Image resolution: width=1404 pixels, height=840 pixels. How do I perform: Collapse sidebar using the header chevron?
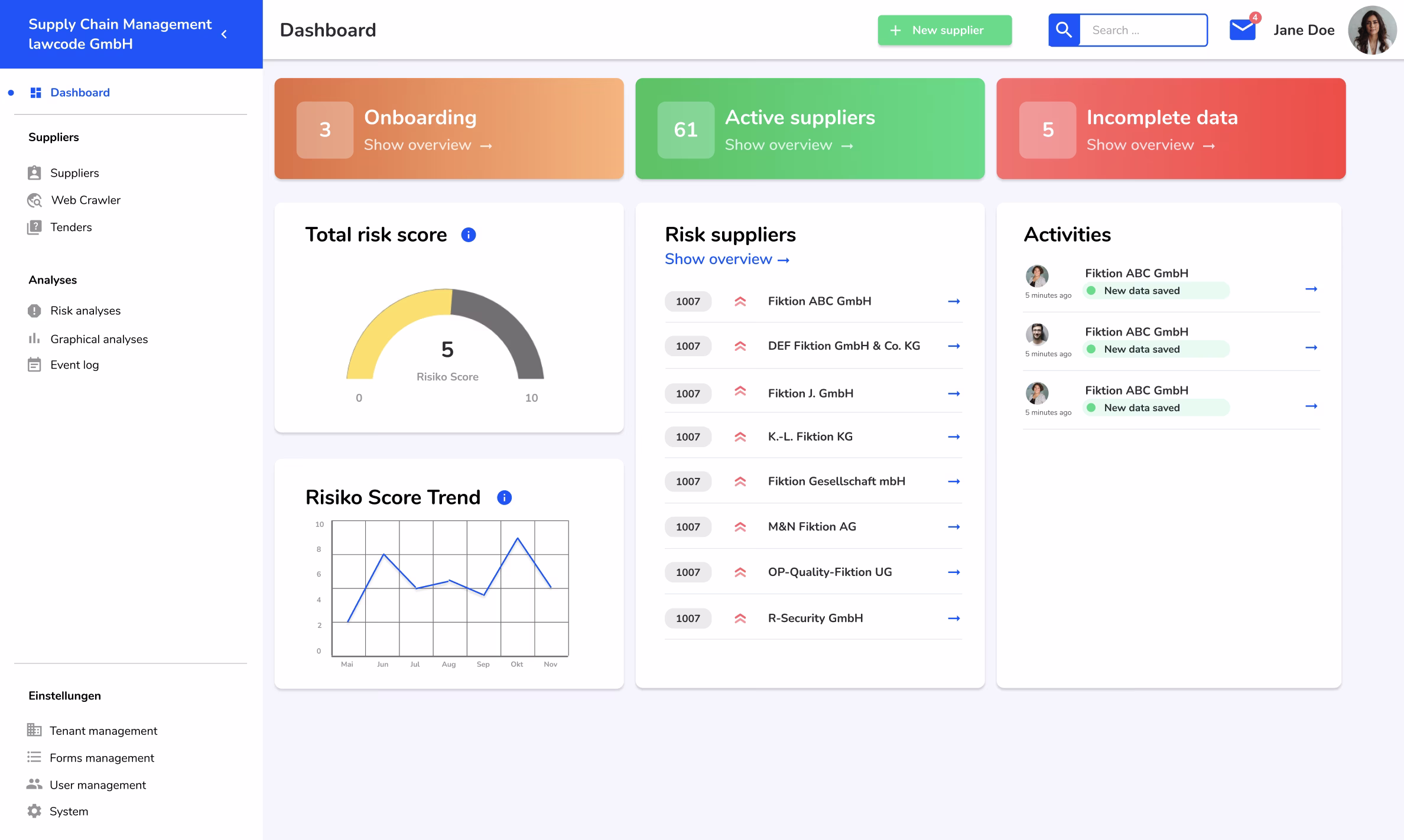(x=224, y=34)
